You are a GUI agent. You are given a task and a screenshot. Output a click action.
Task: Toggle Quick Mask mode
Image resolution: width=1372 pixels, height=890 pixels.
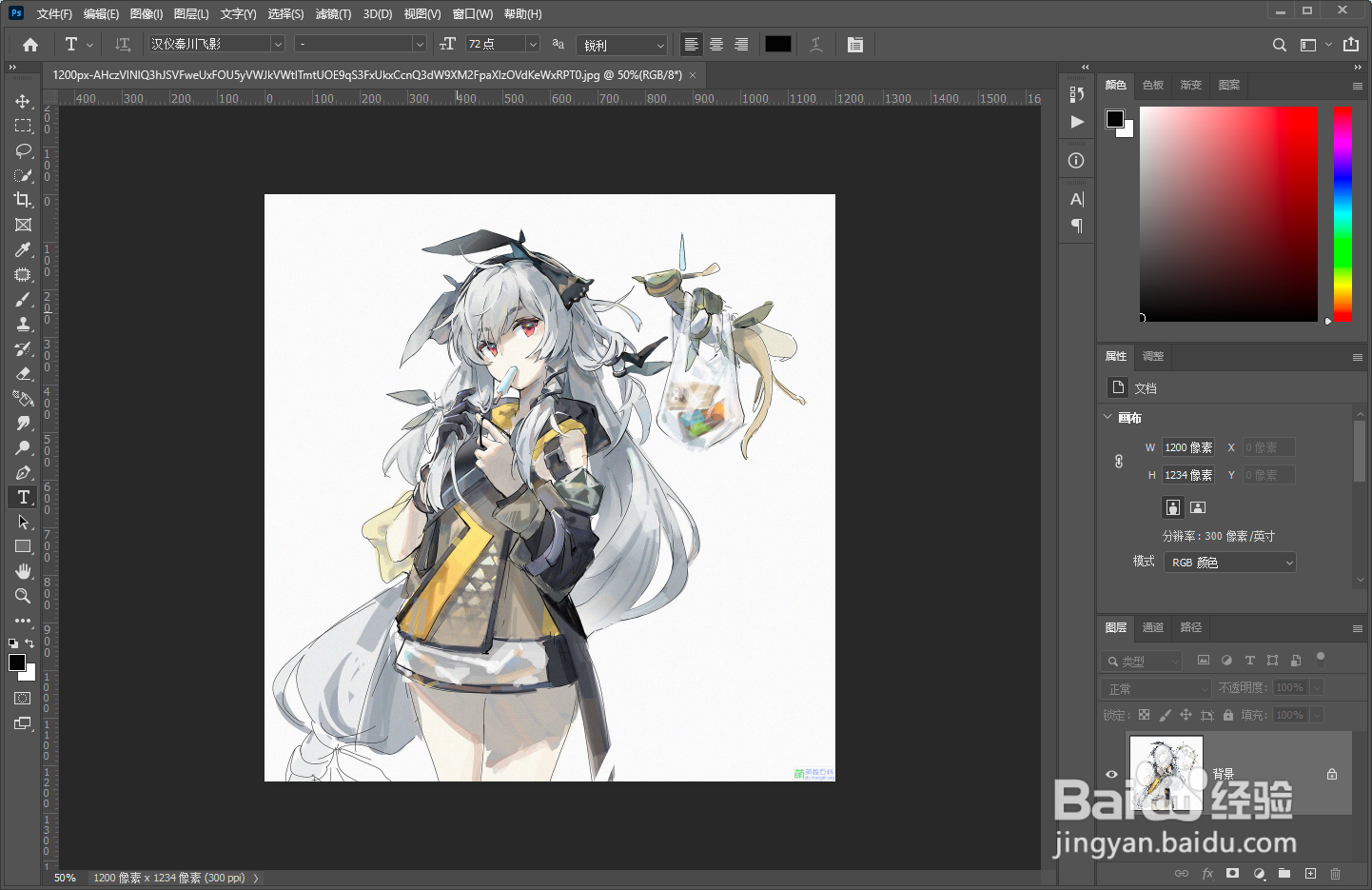23,698
